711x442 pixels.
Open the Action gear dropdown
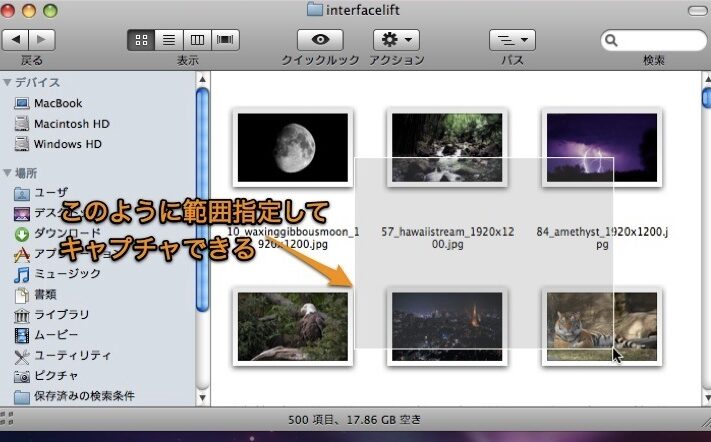(396, 40)
